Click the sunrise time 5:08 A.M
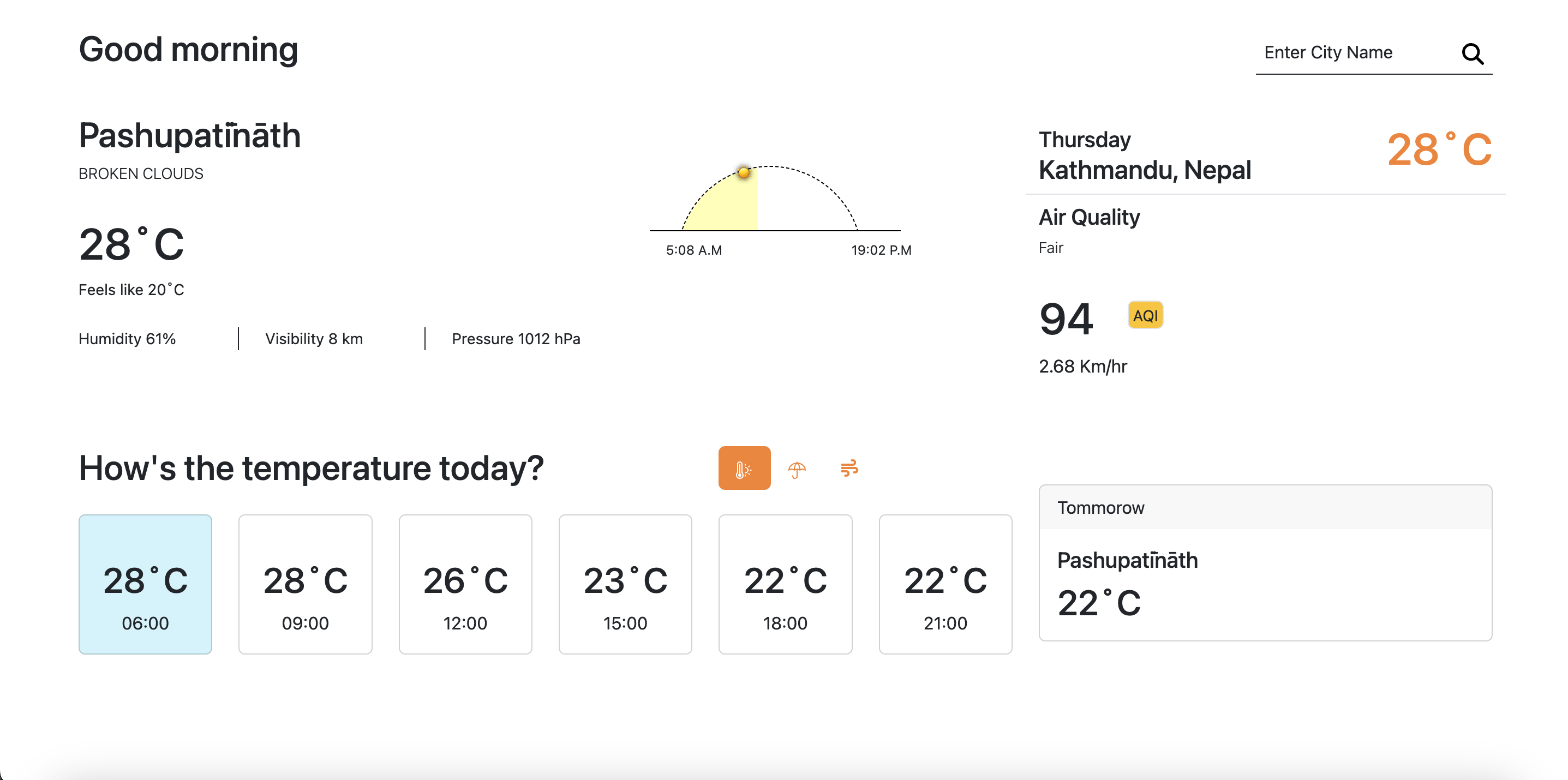The height and width of the screenshot is (780, 1568). pos(694,250)
